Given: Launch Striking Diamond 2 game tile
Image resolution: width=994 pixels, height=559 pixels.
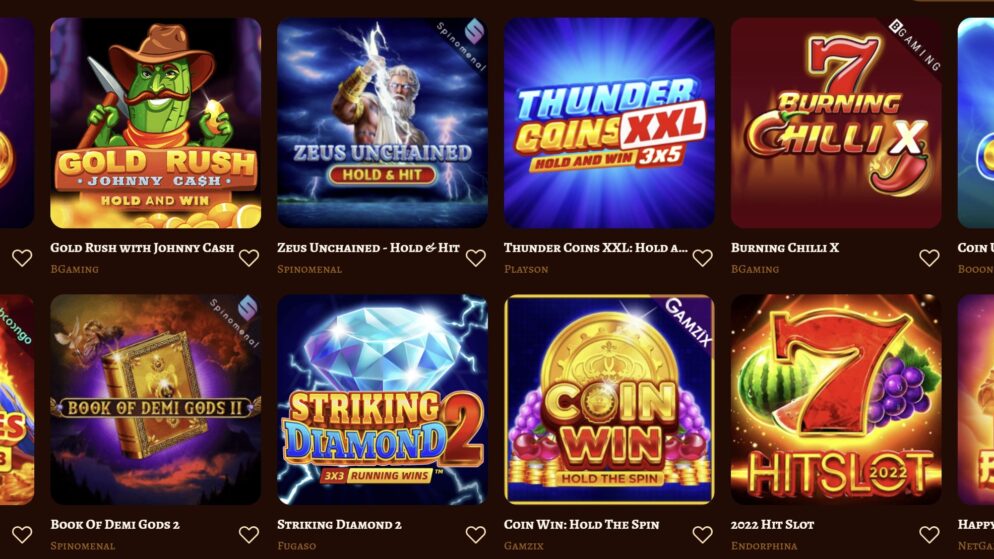Looking at the screenshot, I should pos(382,399).
